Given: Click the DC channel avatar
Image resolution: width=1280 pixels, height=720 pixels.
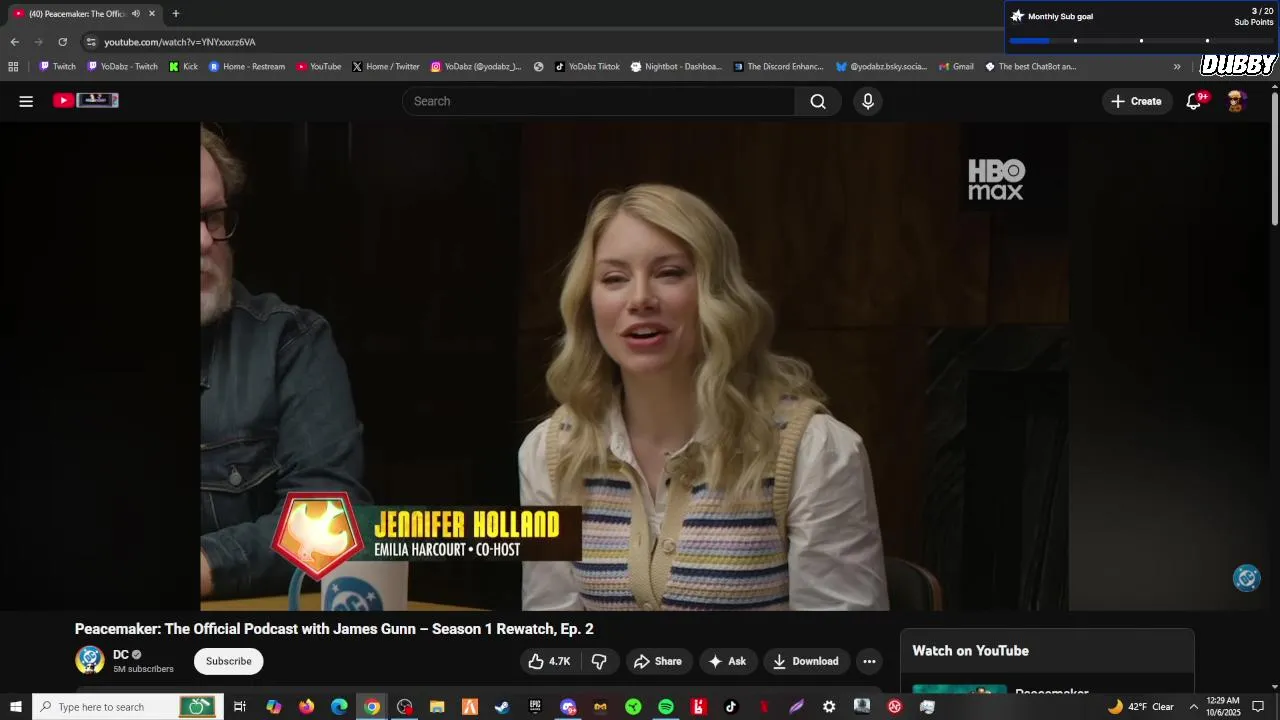Looking at the screenshot, I should click(x=90, y=660).
